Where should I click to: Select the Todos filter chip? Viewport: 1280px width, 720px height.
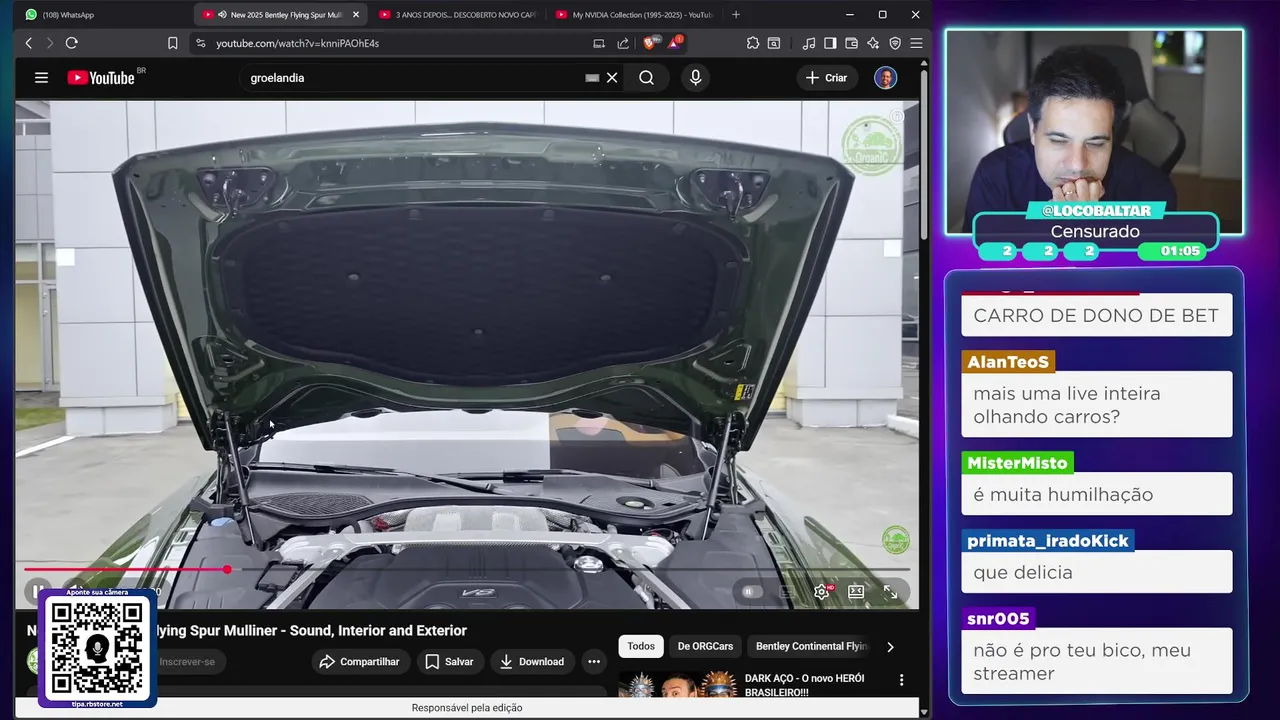coord(641,646)
